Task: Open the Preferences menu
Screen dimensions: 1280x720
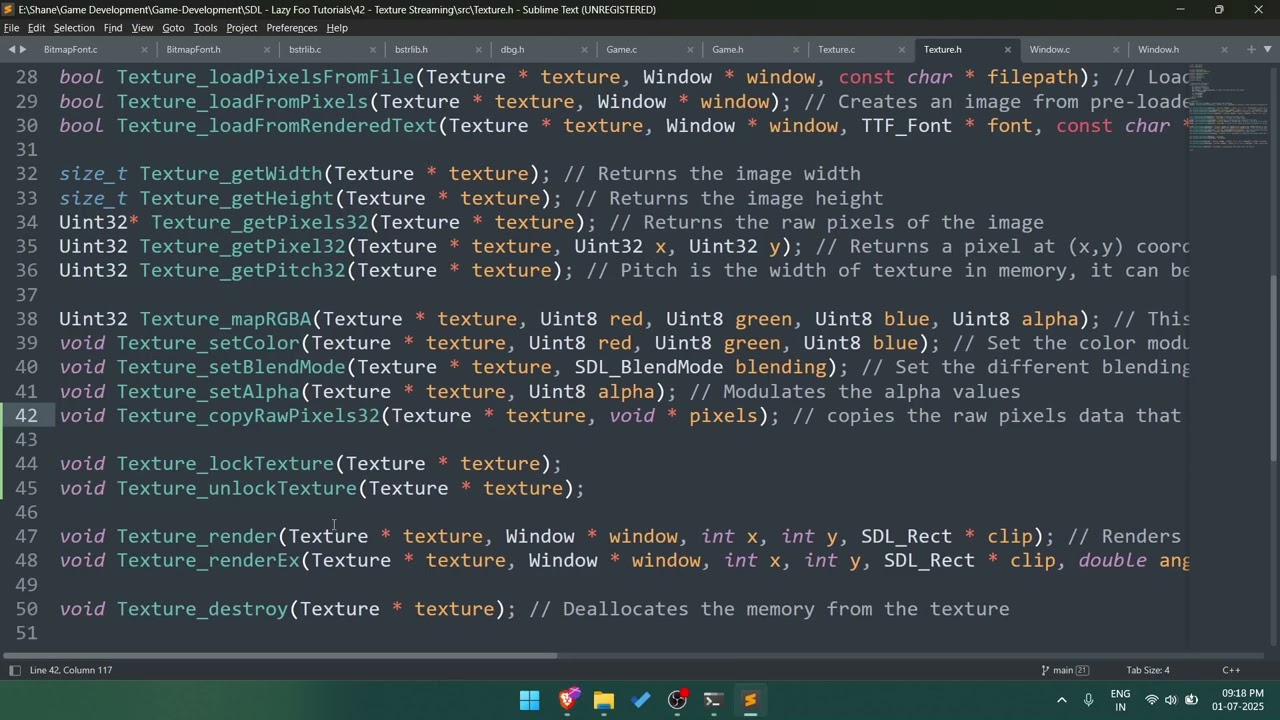Action: click(292, 28)
